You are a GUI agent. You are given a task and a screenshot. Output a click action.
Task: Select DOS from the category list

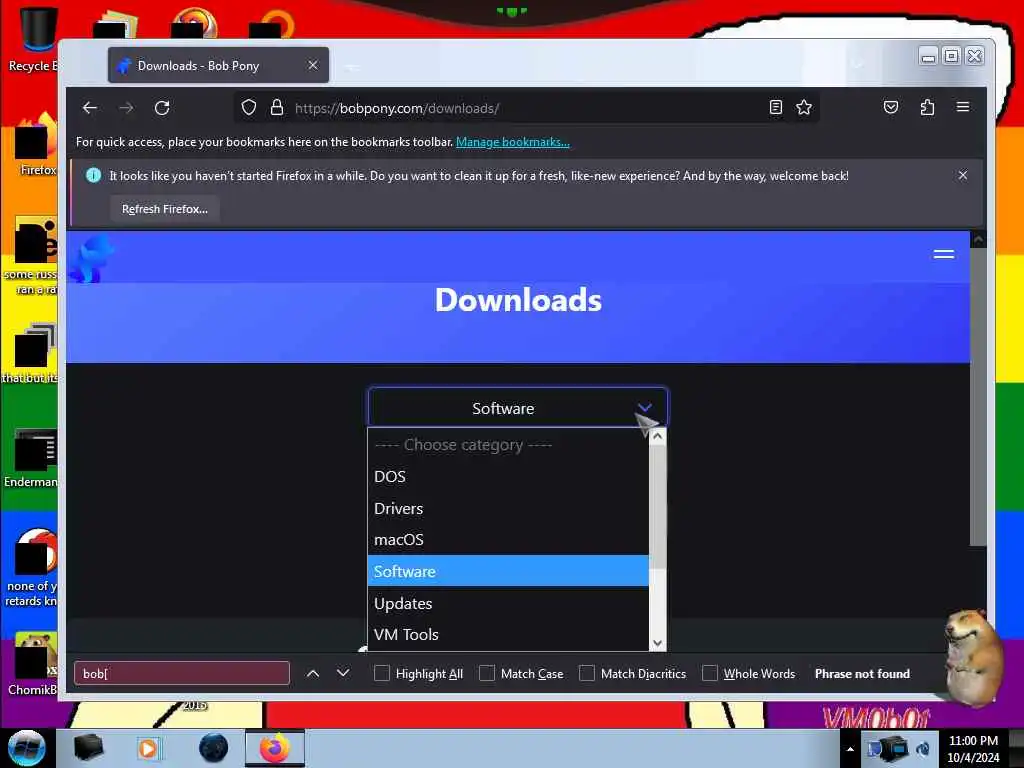tap(508, 476)
